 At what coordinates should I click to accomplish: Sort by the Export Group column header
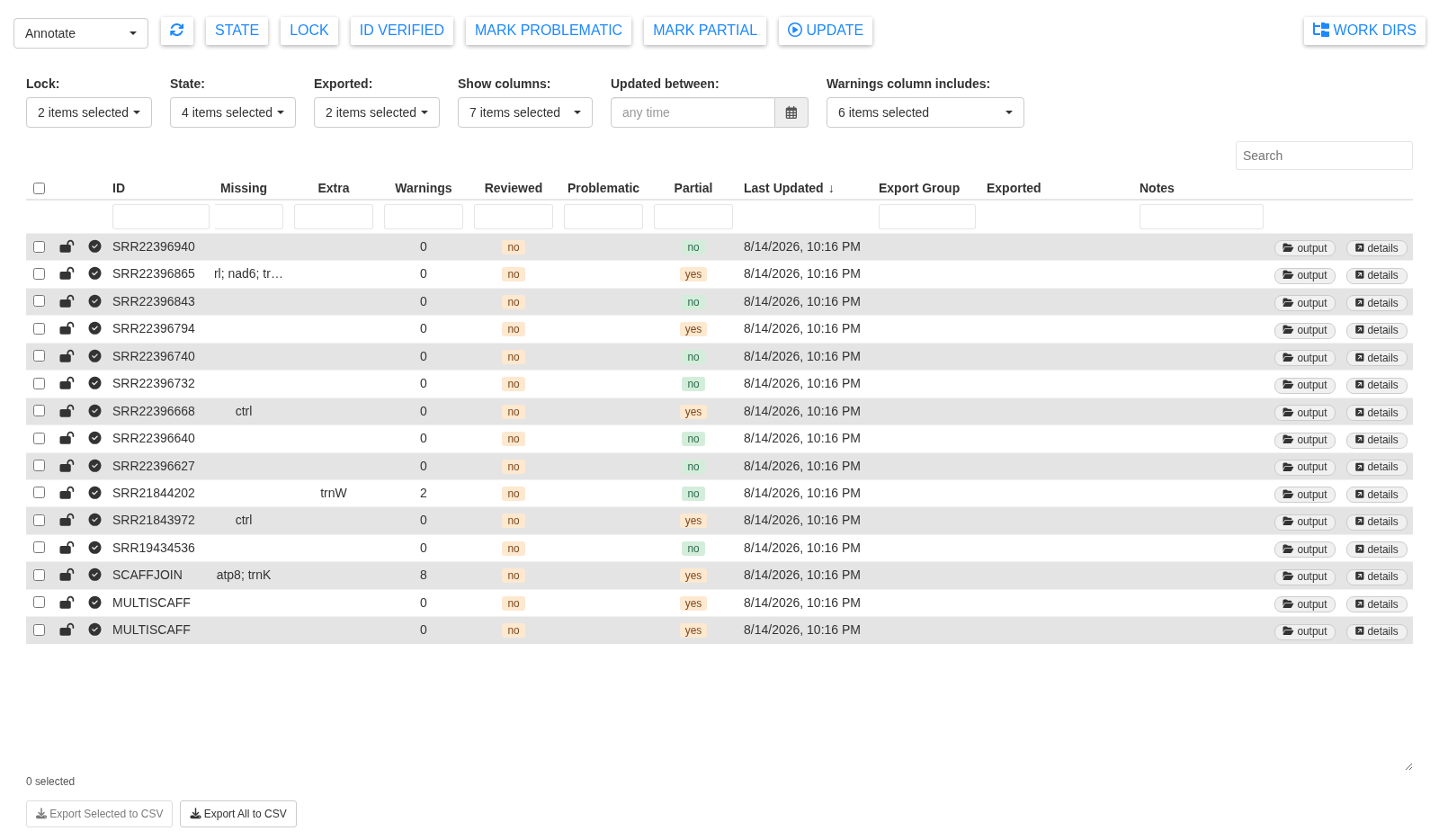(x=919, y=188)
